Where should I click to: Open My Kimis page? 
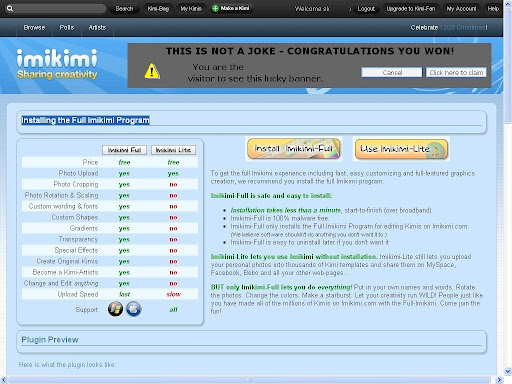191,9
